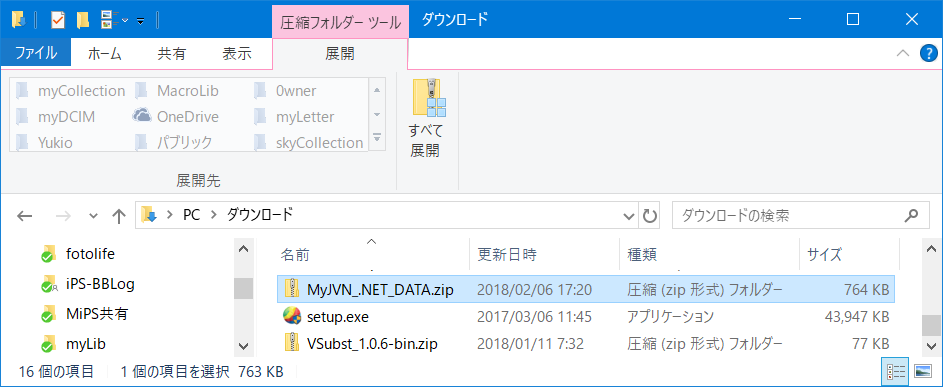Go back with the left arrow
This screenshot has width=943, height=387.
[x=25, y=215]
